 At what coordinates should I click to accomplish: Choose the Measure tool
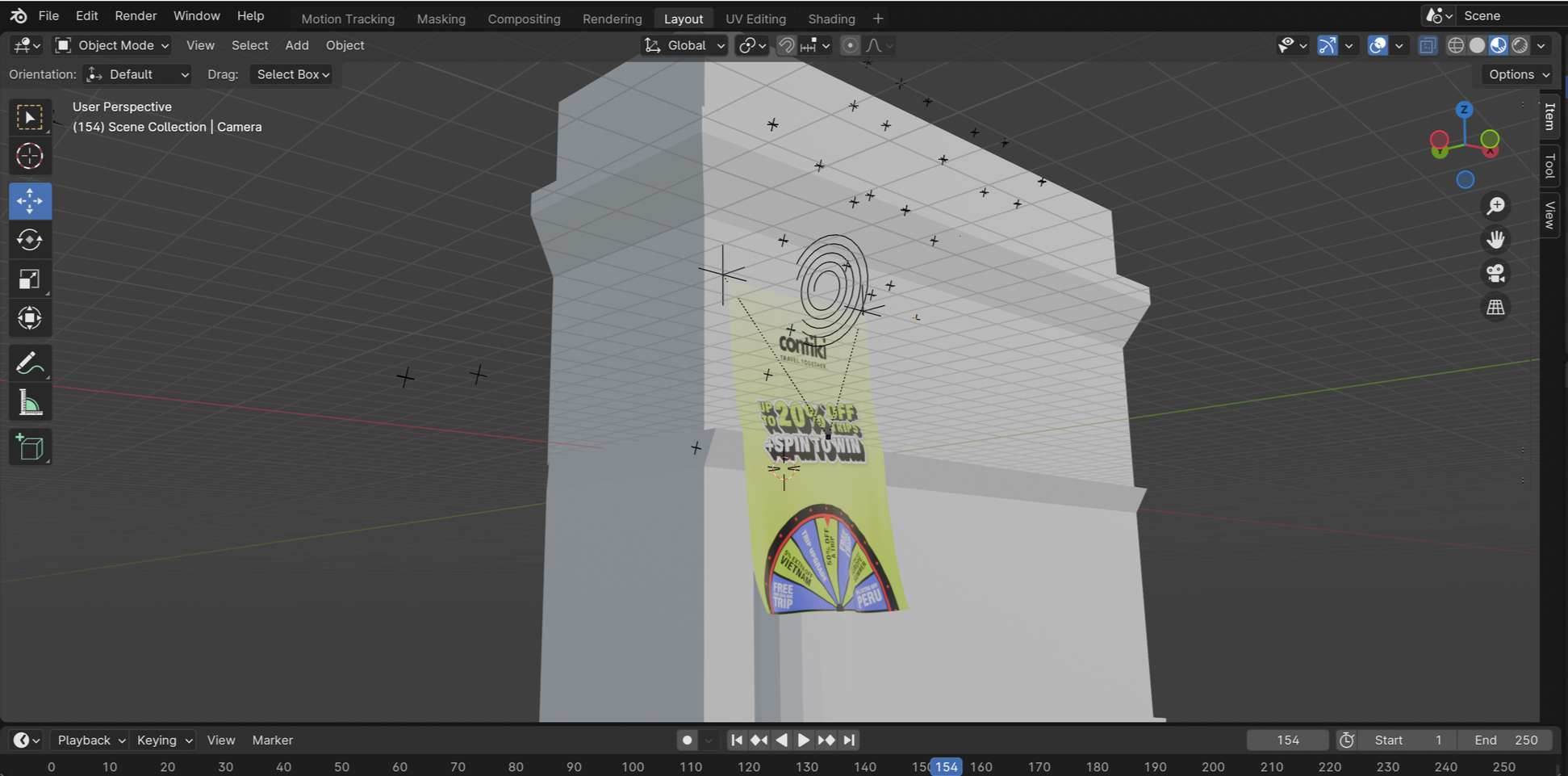click(x=30, y=403)
